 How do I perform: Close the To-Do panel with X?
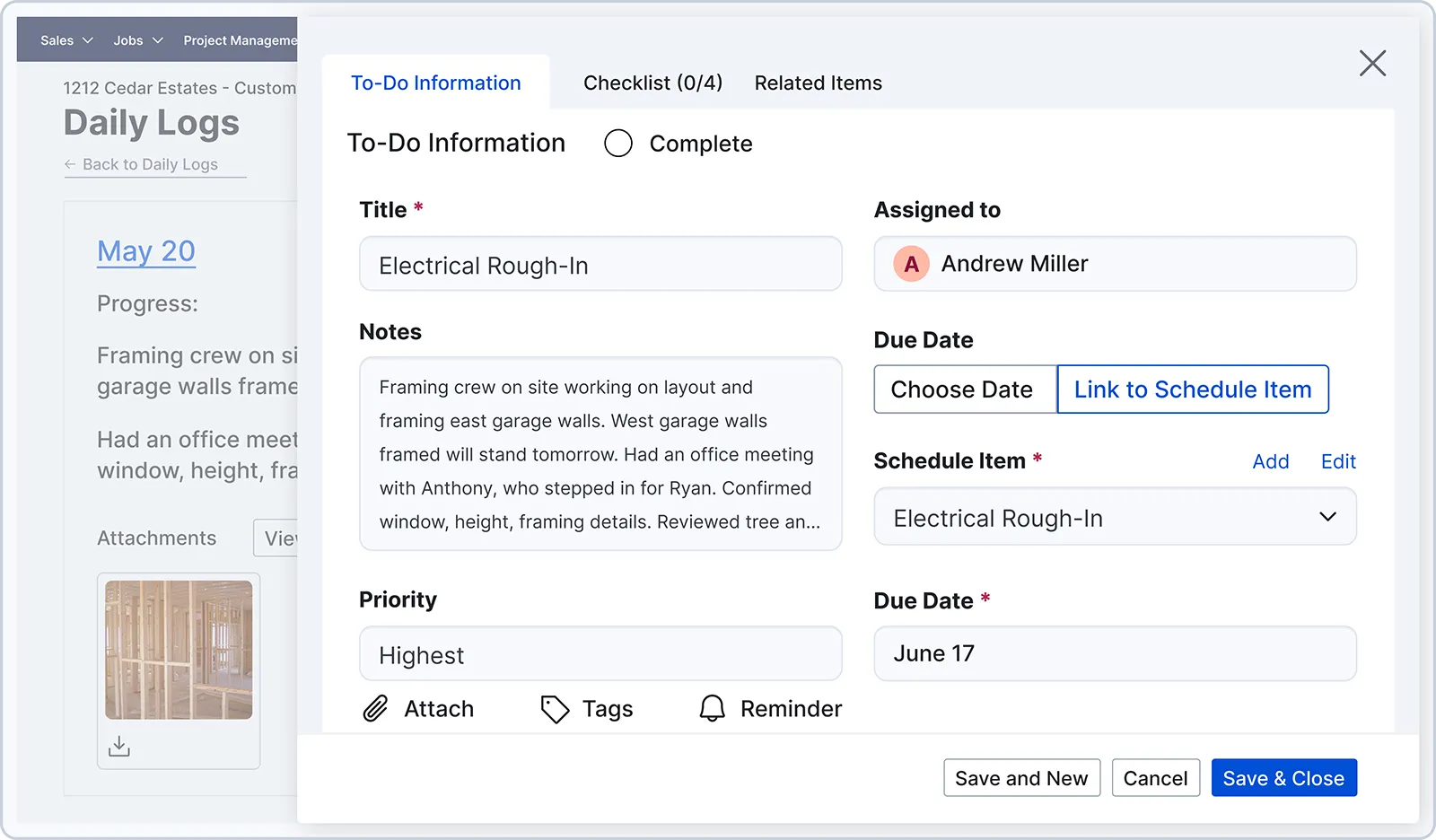point(1372,63)
